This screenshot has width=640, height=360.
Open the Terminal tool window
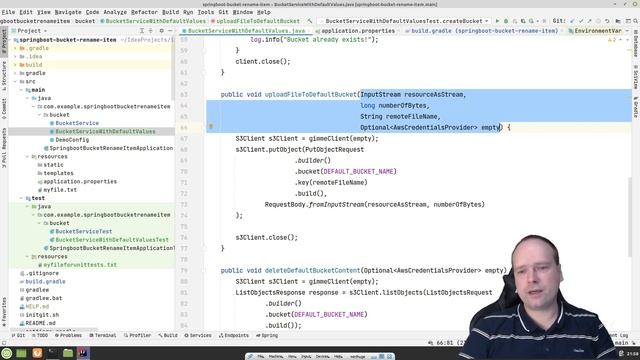pos(103,336)
